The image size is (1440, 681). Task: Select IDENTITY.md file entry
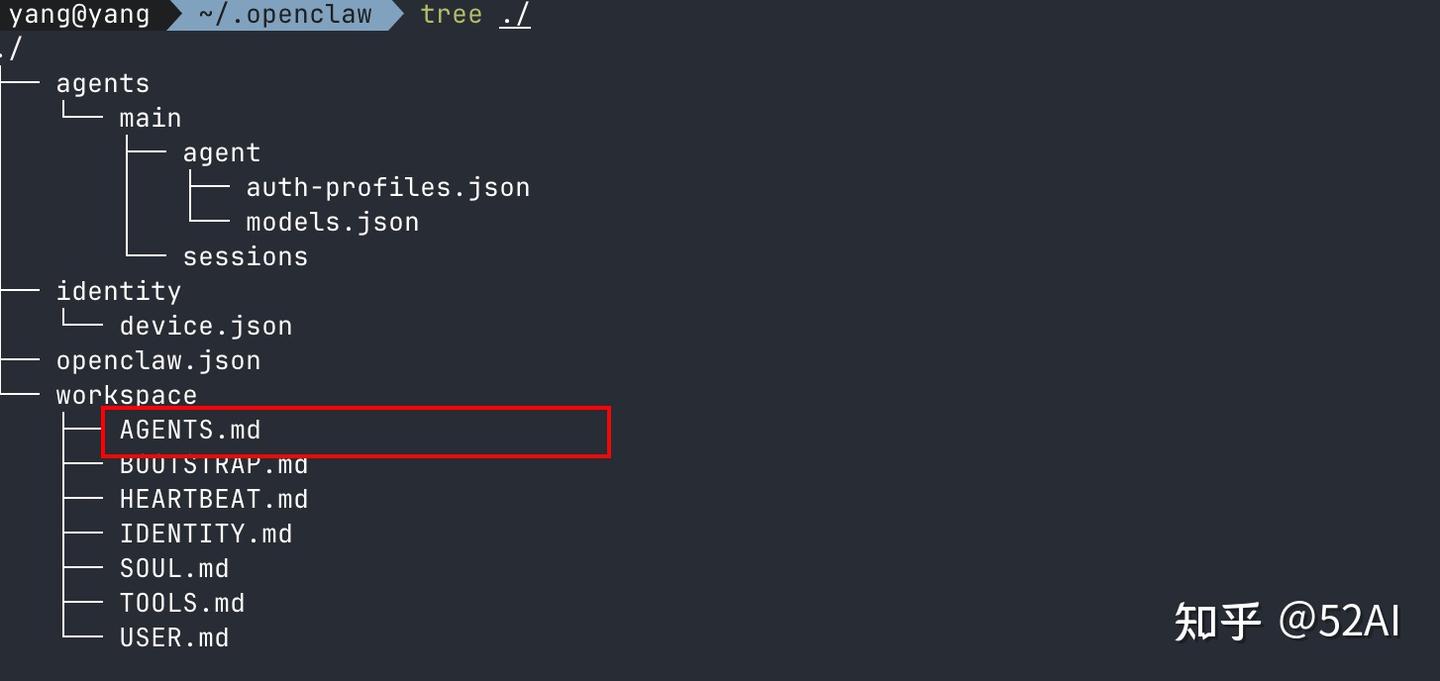click(x=205, y=534)
